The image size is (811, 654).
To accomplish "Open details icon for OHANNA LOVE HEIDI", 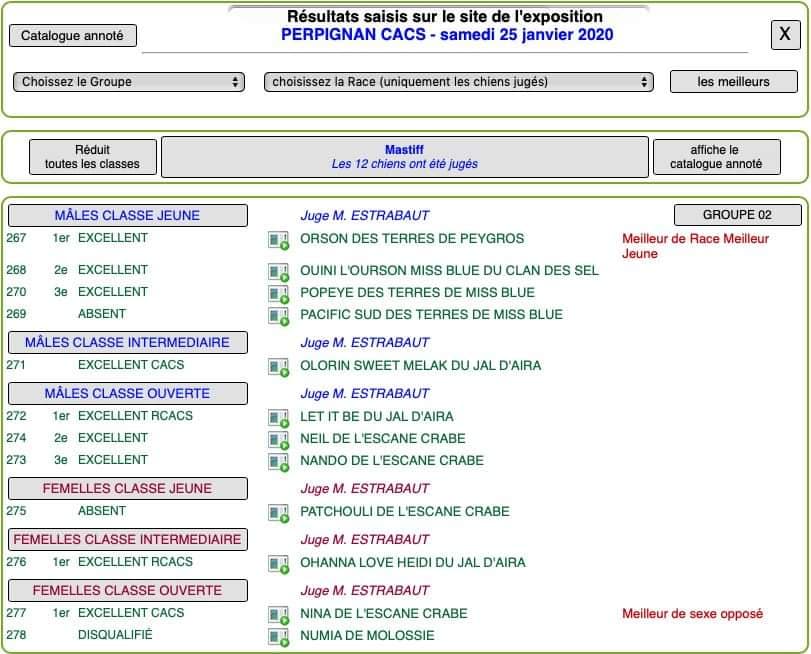I will click(x=278, y=563).
